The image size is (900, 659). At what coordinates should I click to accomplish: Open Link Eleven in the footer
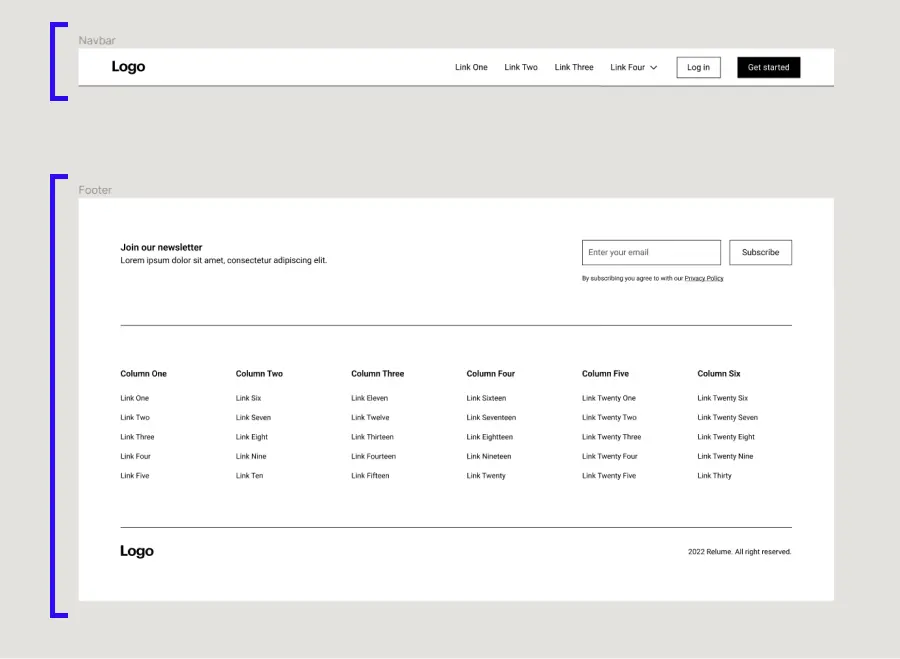click(370, 398)
